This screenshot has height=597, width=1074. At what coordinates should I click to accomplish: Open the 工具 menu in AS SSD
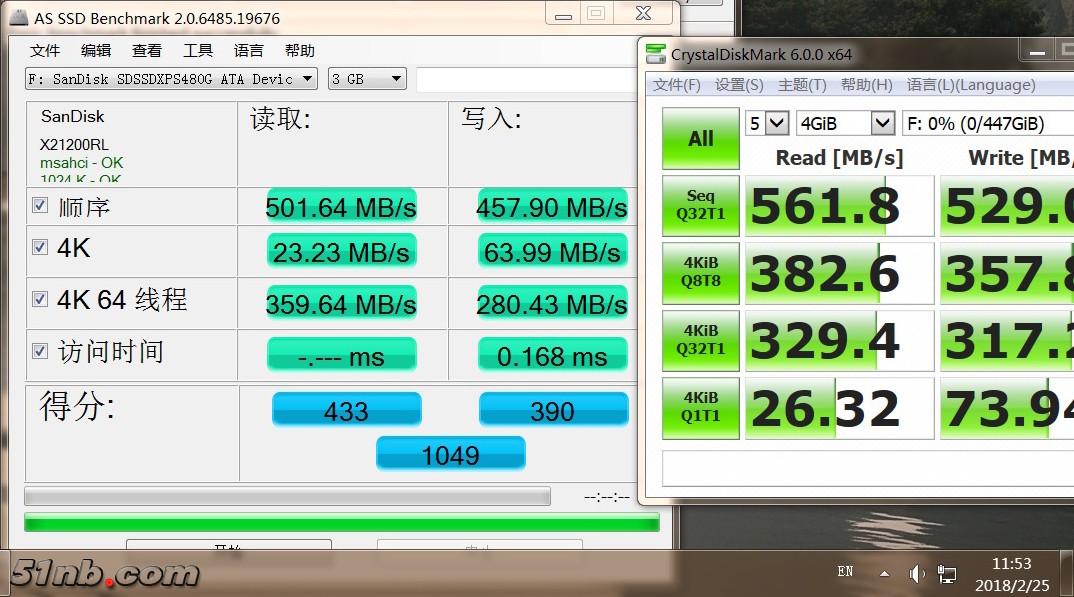(198, 51)
